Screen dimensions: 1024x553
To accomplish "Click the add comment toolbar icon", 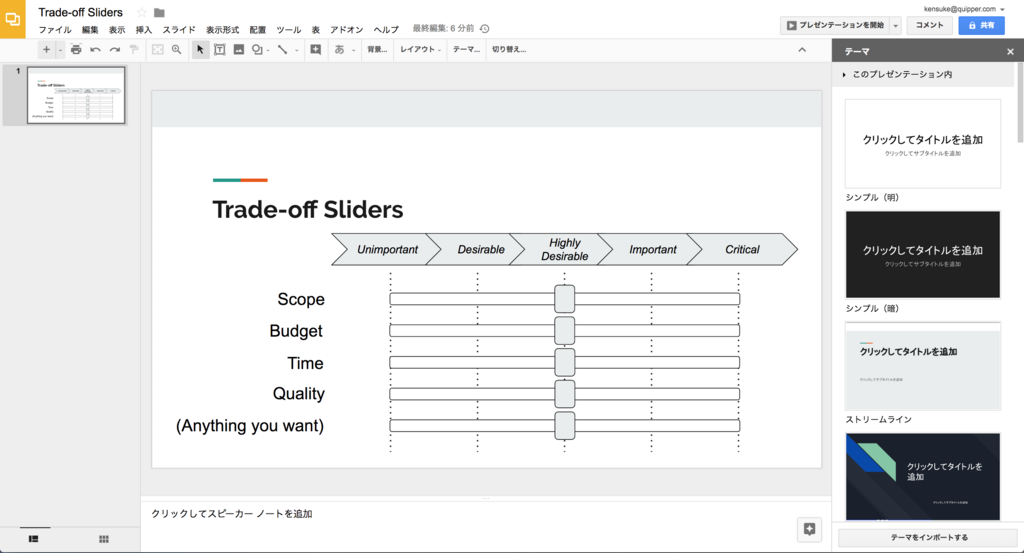I will click(315, 50).
